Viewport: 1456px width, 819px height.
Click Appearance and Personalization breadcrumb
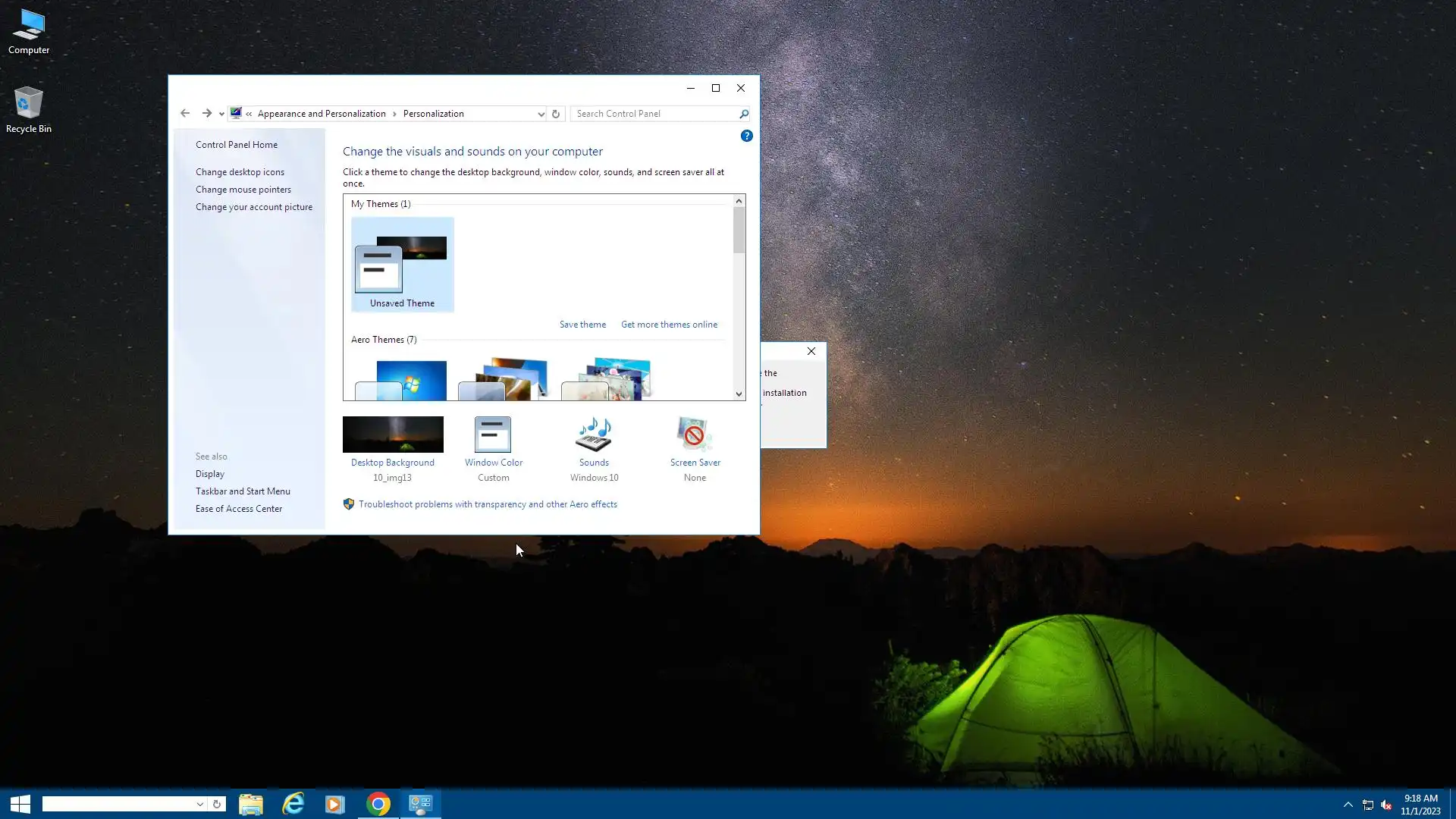(x=322, y=114)
